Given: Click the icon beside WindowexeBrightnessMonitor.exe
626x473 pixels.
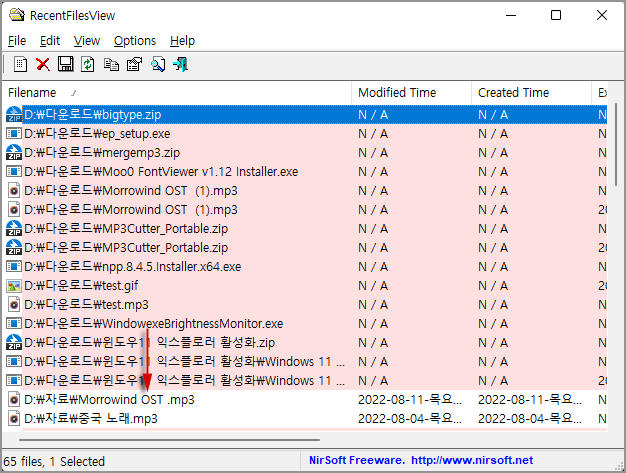Looking at the screenshot, I should pos(14,324).
